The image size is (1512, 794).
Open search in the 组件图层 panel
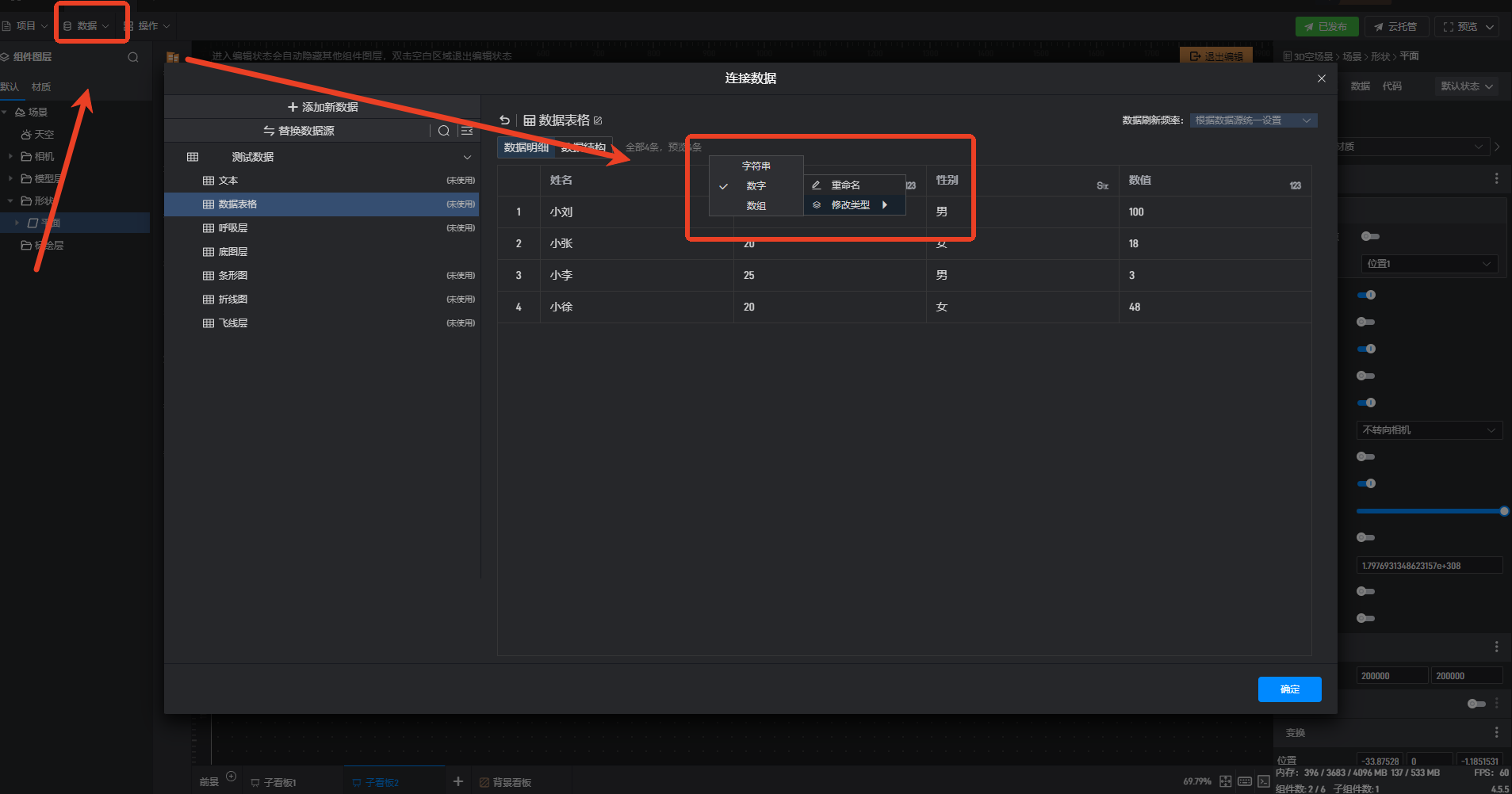tap(133, 57)
